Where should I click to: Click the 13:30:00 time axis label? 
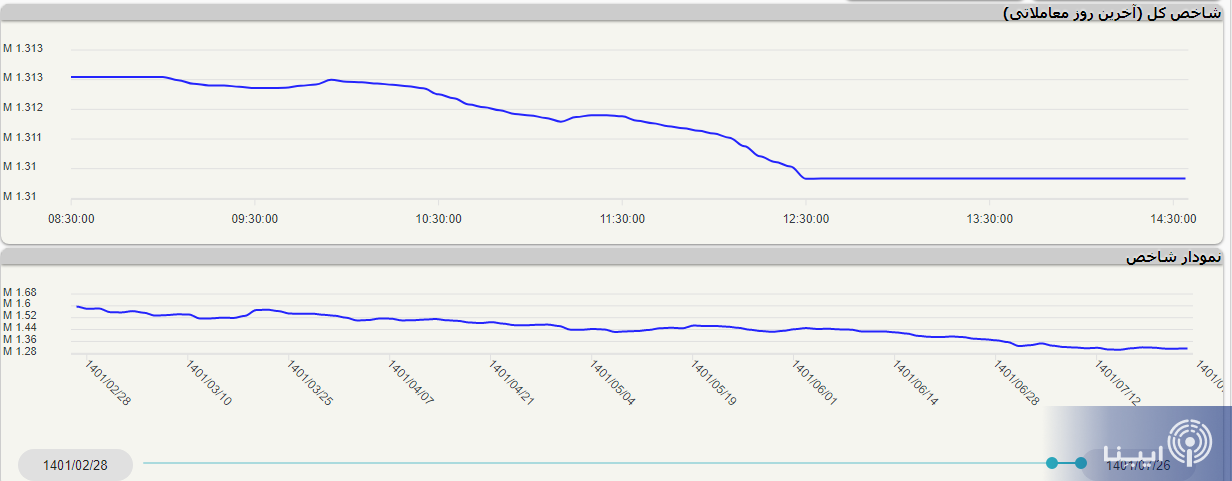pyautogui.click(x=989, y=219)
